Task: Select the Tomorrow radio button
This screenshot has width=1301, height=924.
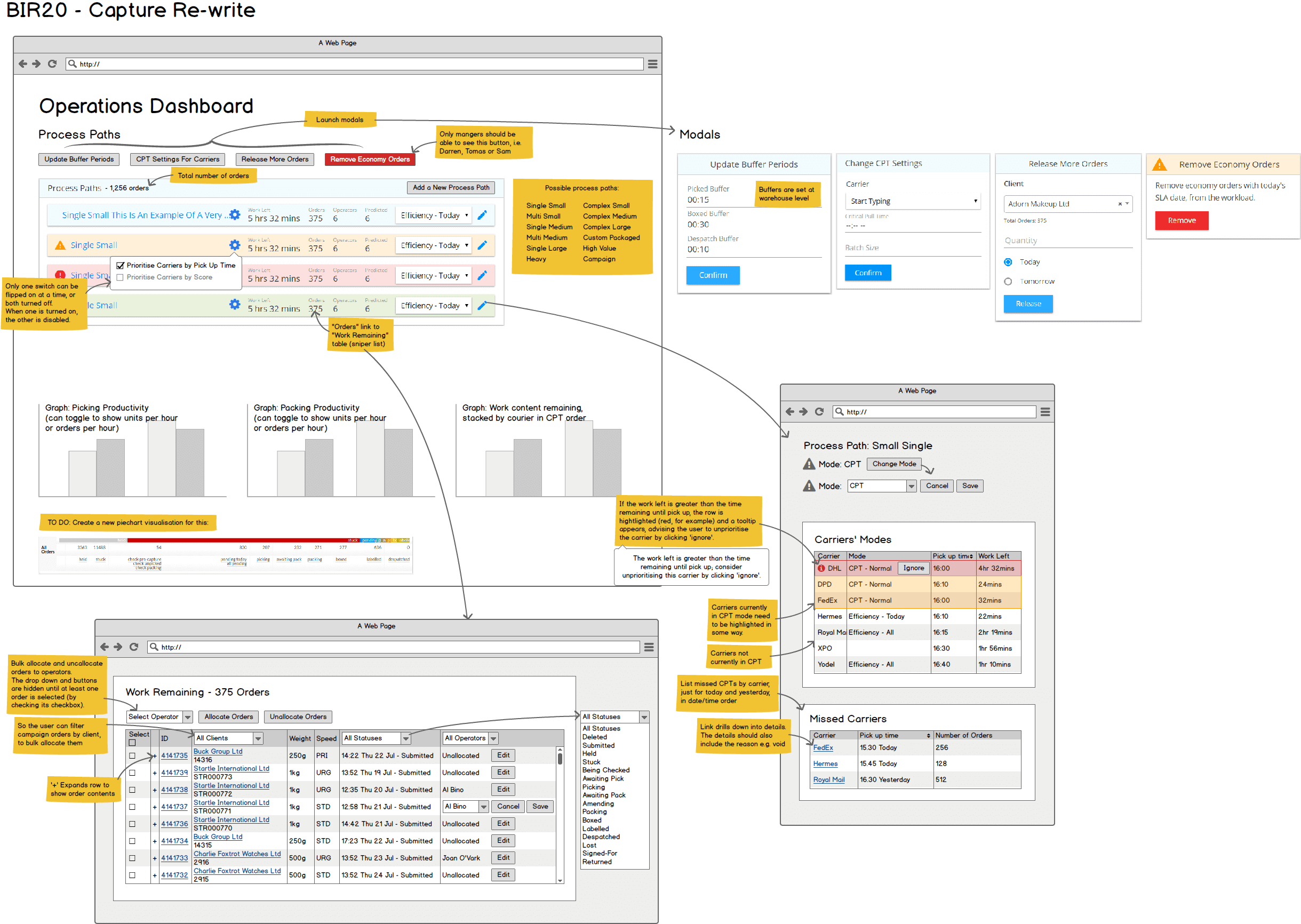Action: [x=1008, y=282]
